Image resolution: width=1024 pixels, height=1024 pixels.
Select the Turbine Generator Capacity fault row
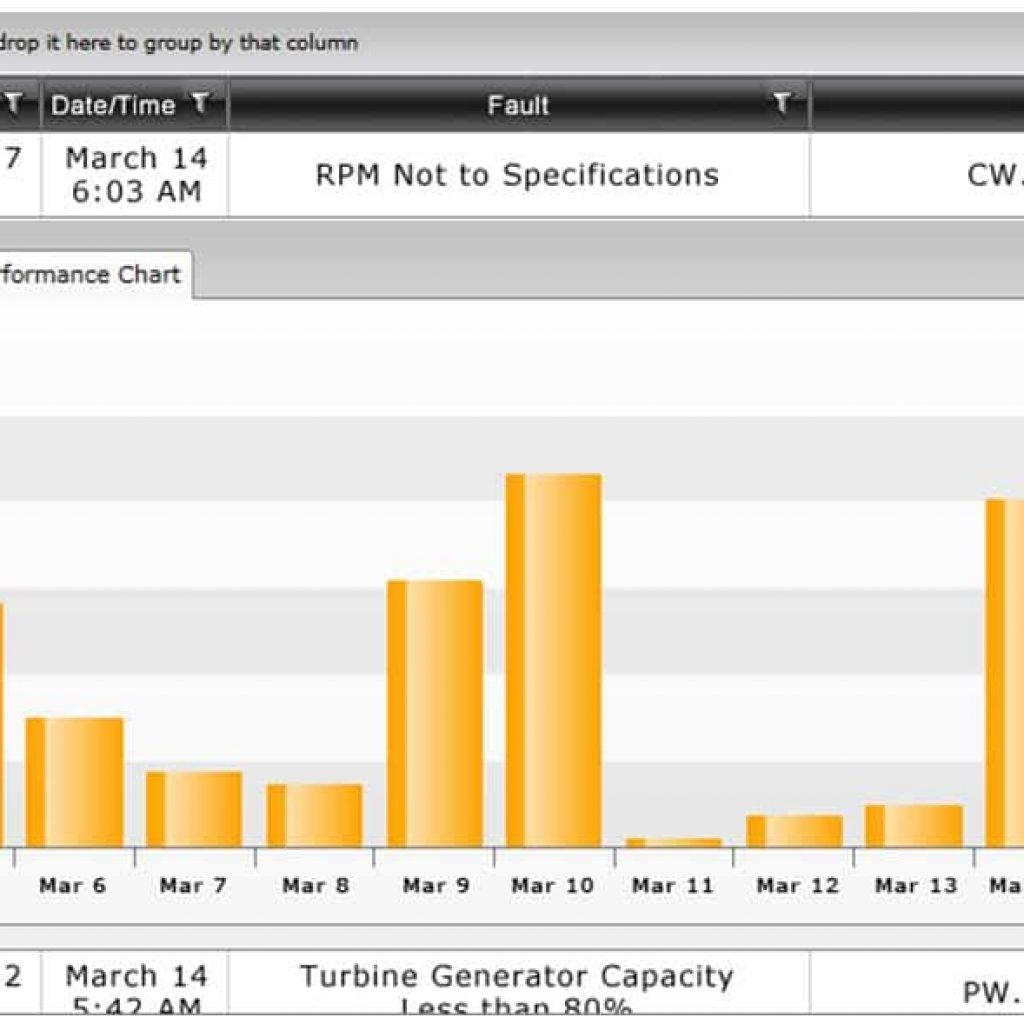(x=516, y=985)
